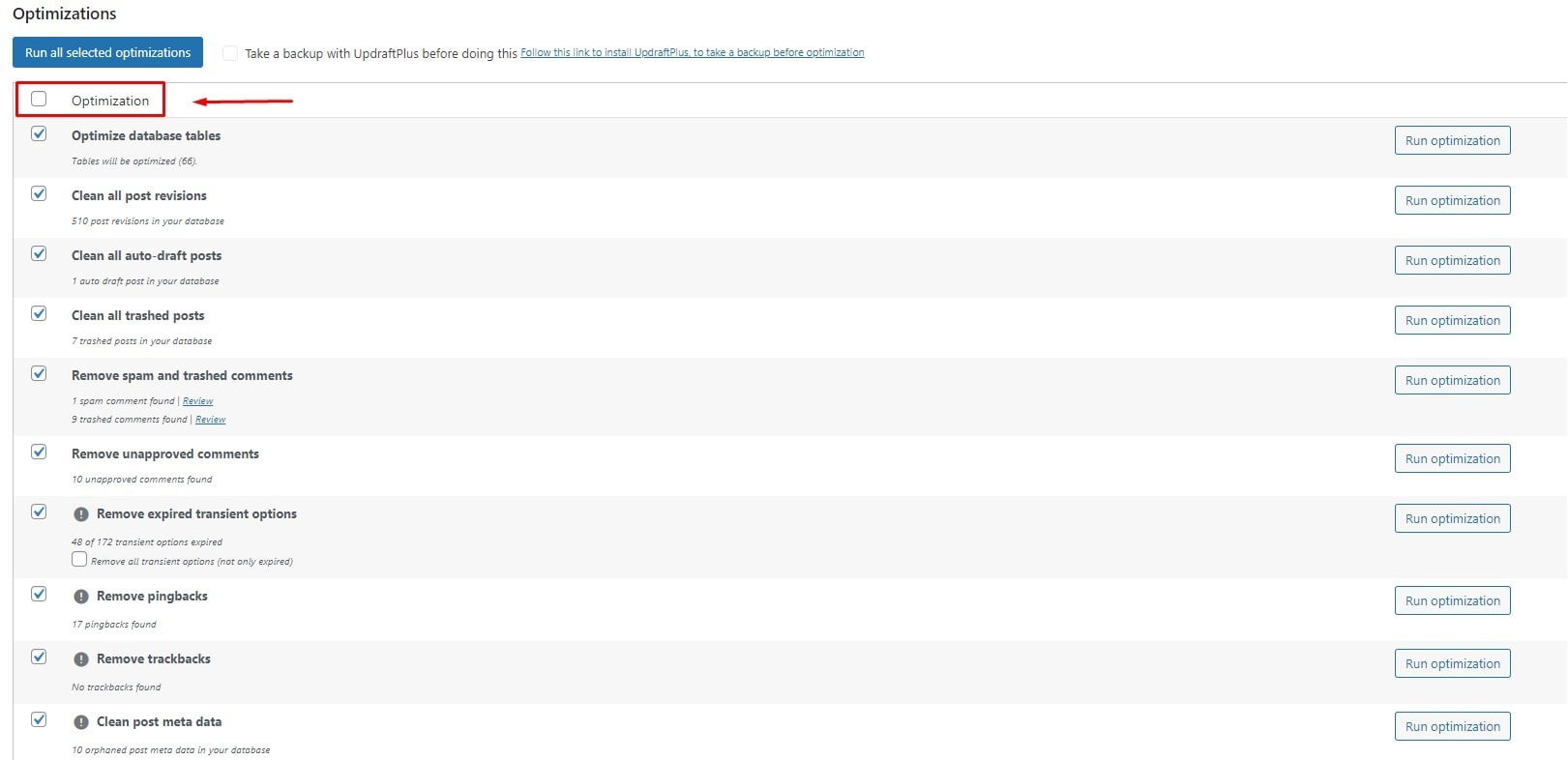Click 'Clean all post revisions' title text
This screenshot has height=760, width=1568.
click(139, 195)
